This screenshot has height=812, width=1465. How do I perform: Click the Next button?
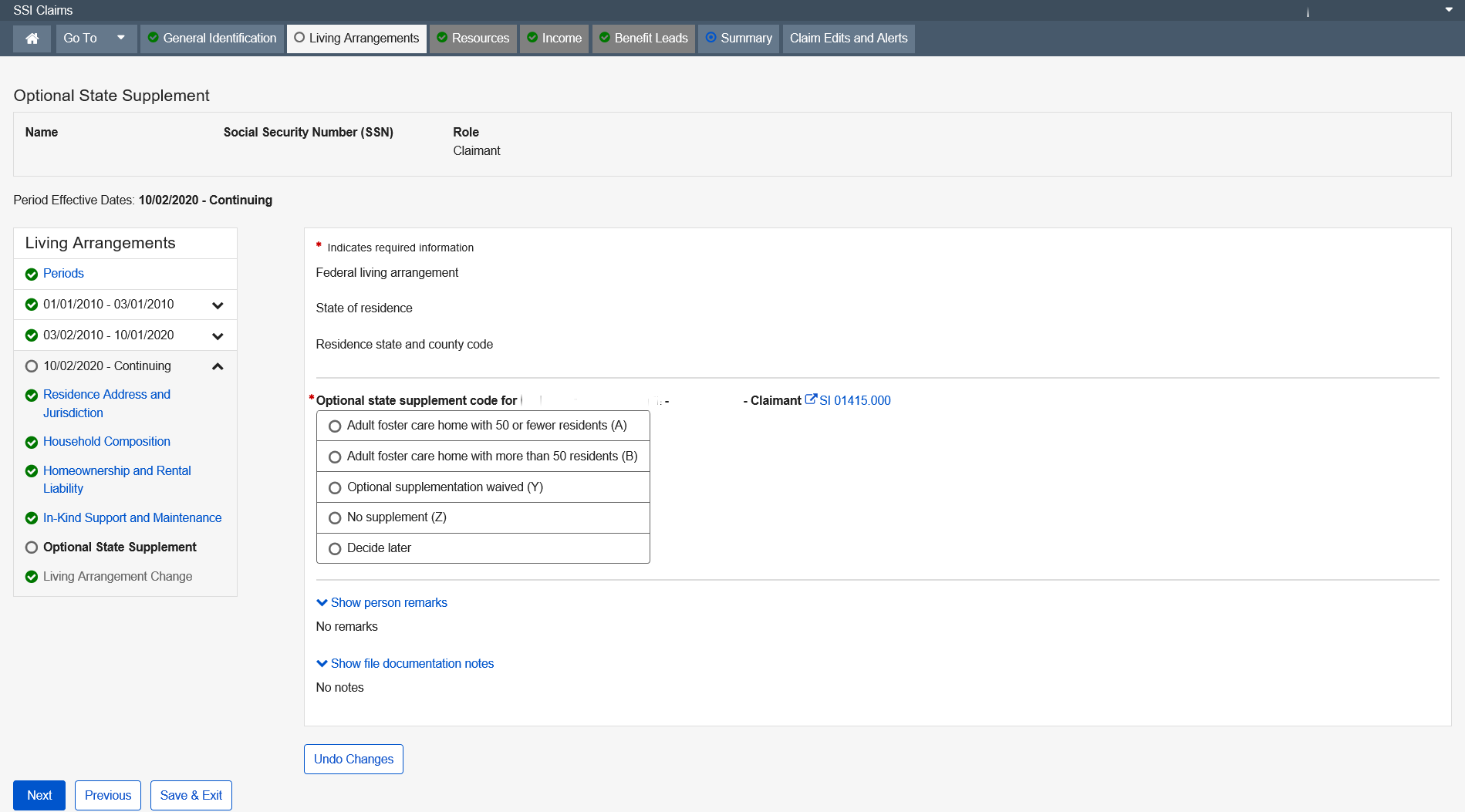(39, 795)
